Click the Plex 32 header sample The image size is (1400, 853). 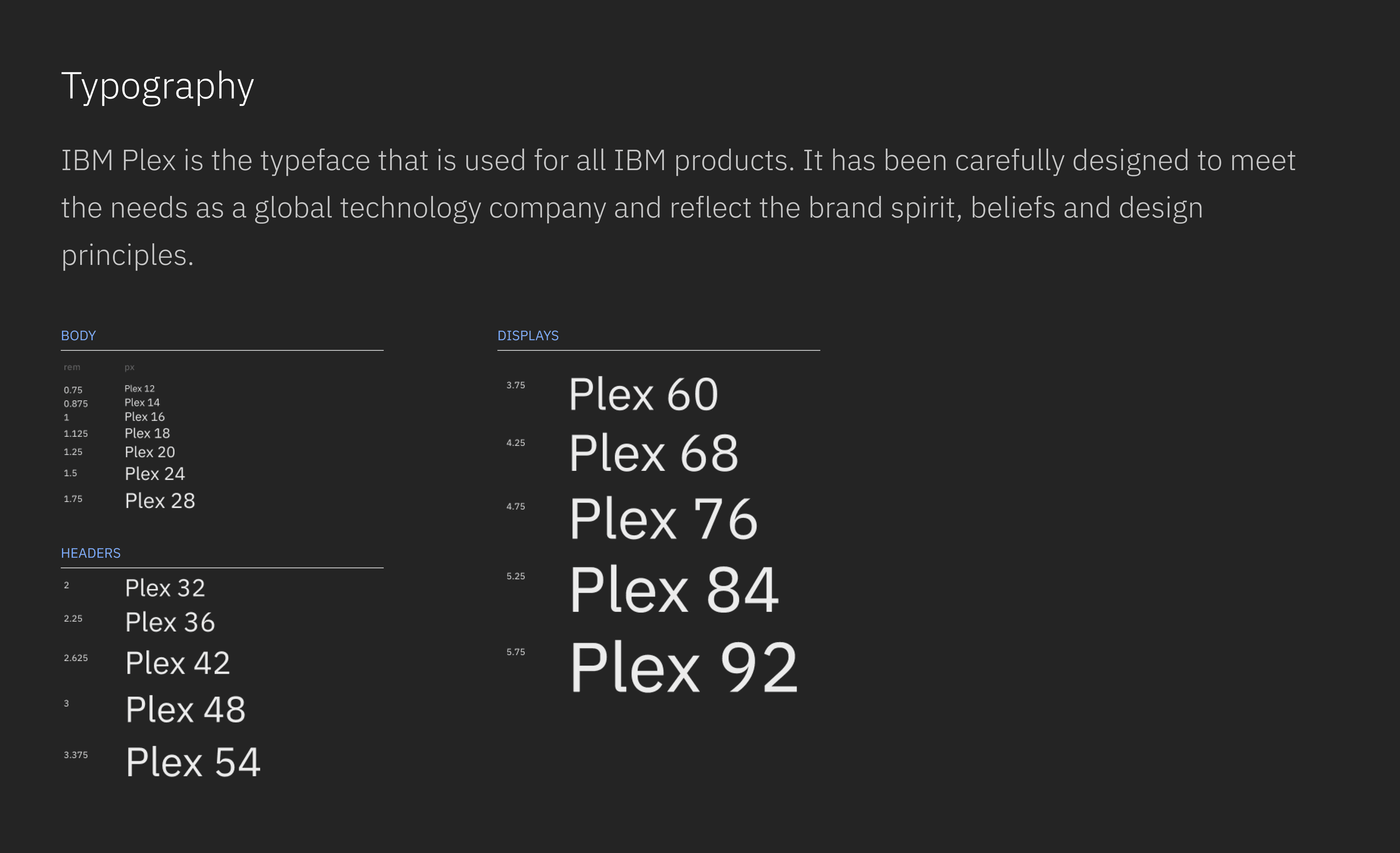coord(165,588)
